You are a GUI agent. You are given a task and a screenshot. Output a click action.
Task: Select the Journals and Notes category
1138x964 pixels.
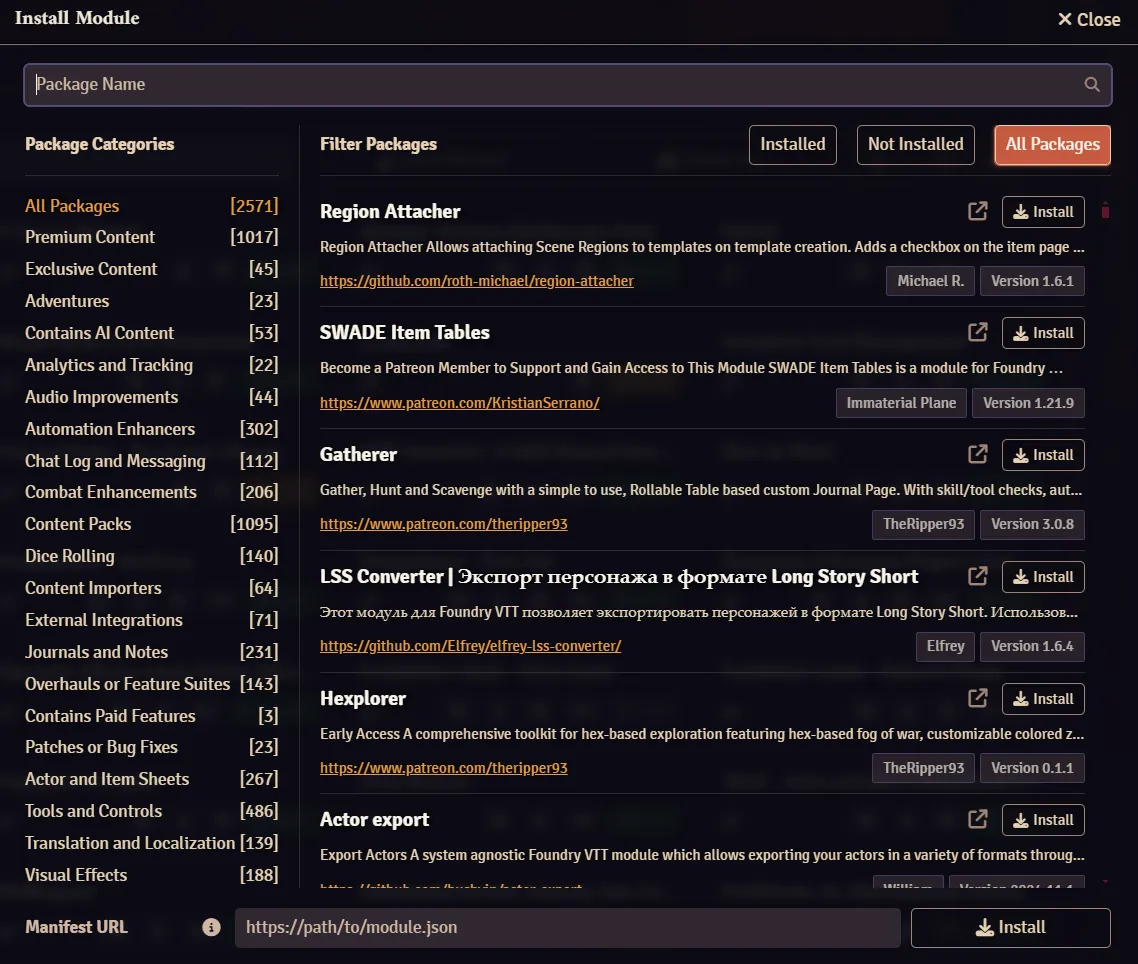(x=152, y=652)
